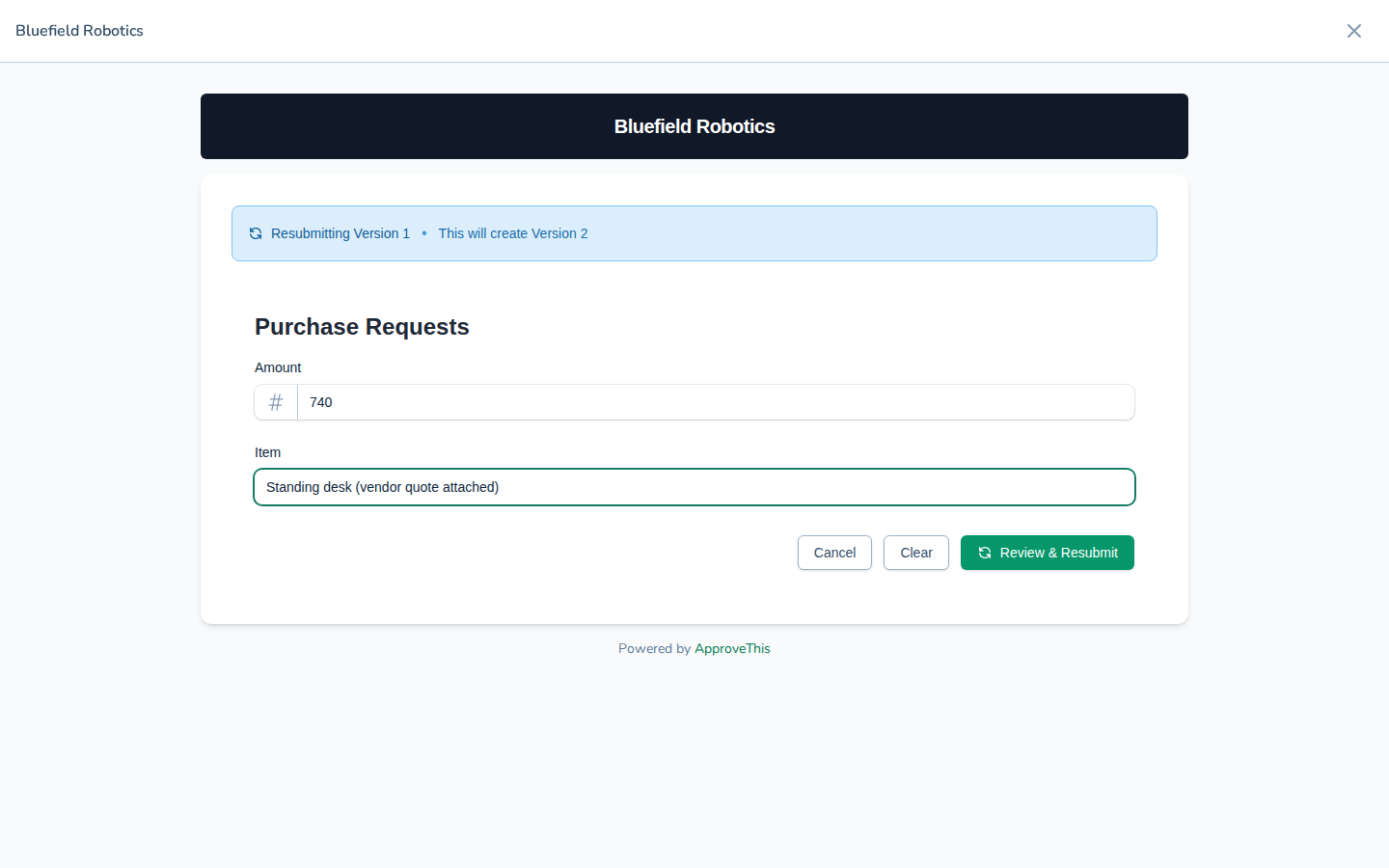1389x868 pixels.
Task: Click the Bluefield Robotics title in the top bar
Action: pyautogui.click(x=79, y=31)
